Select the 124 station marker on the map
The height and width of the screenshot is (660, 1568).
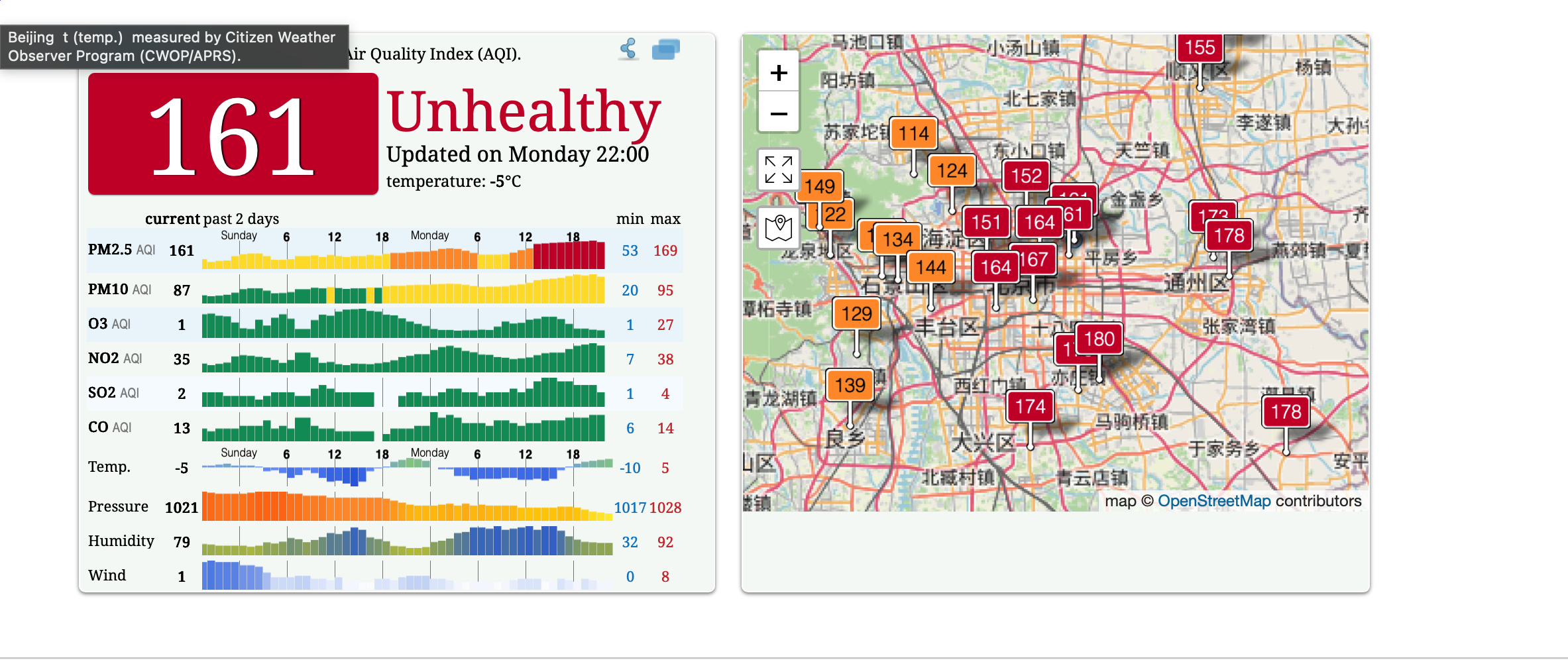(952, 171)
